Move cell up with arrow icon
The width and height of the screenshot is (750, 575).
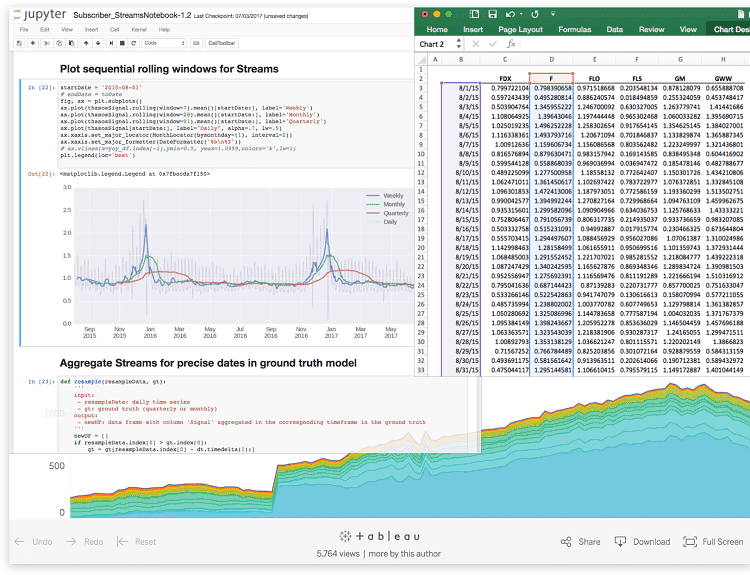click(87, 44)
